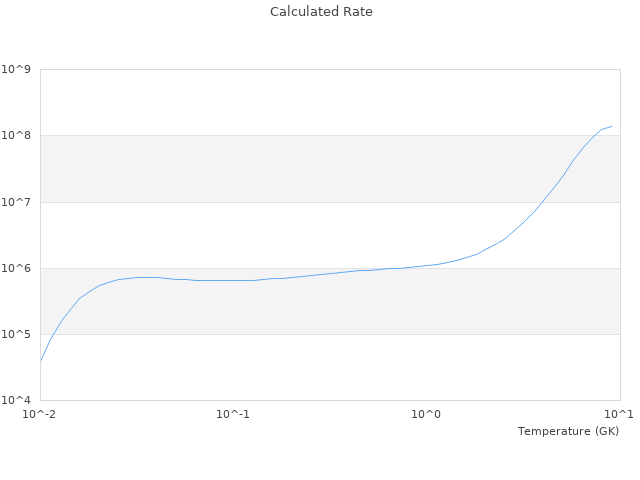
Task: Click the 10^0 x-axis tick label
Action: pyautogui.click(x=427, y=414)
